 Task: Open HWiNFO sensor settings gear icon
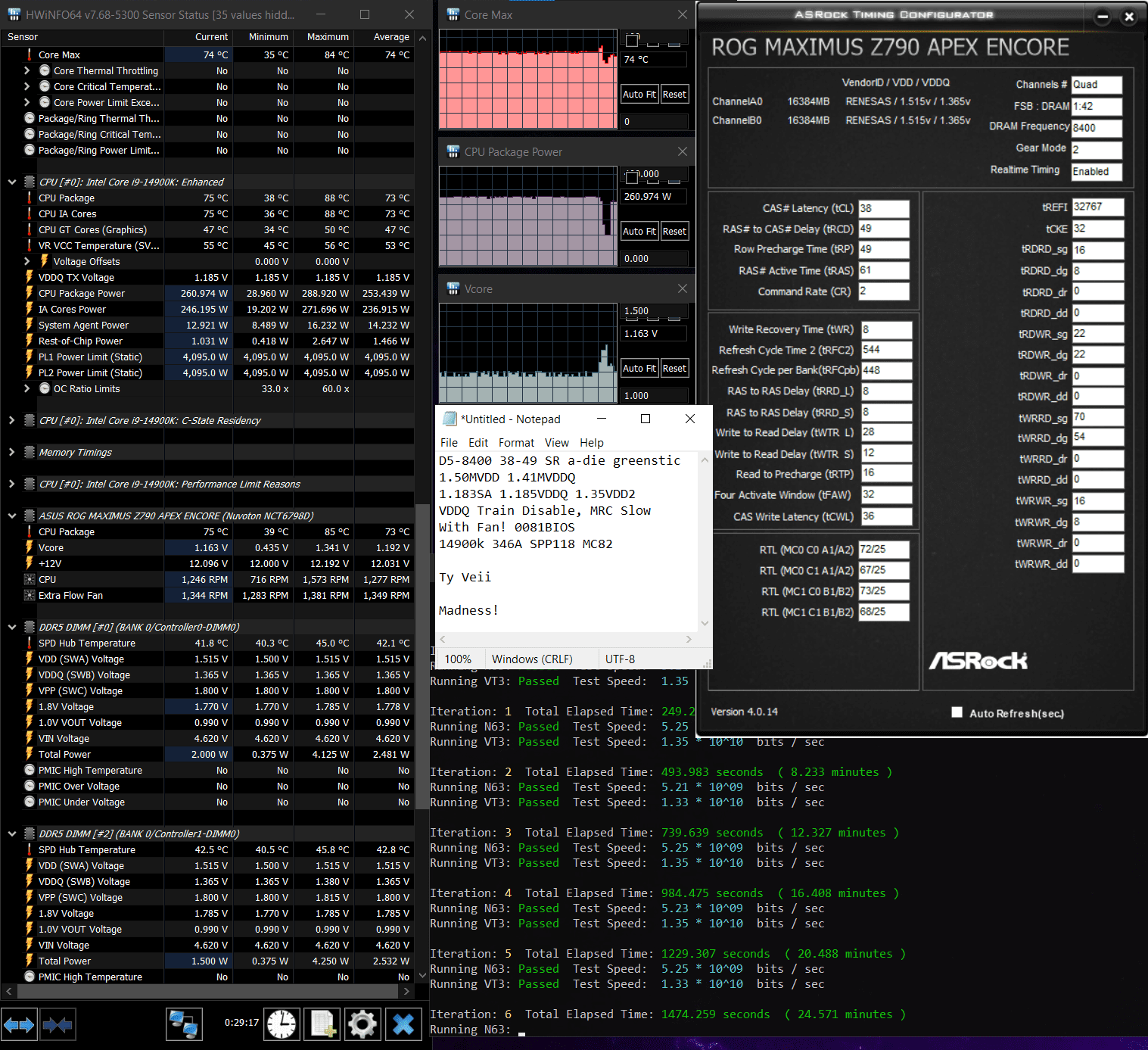point(362,1025)
